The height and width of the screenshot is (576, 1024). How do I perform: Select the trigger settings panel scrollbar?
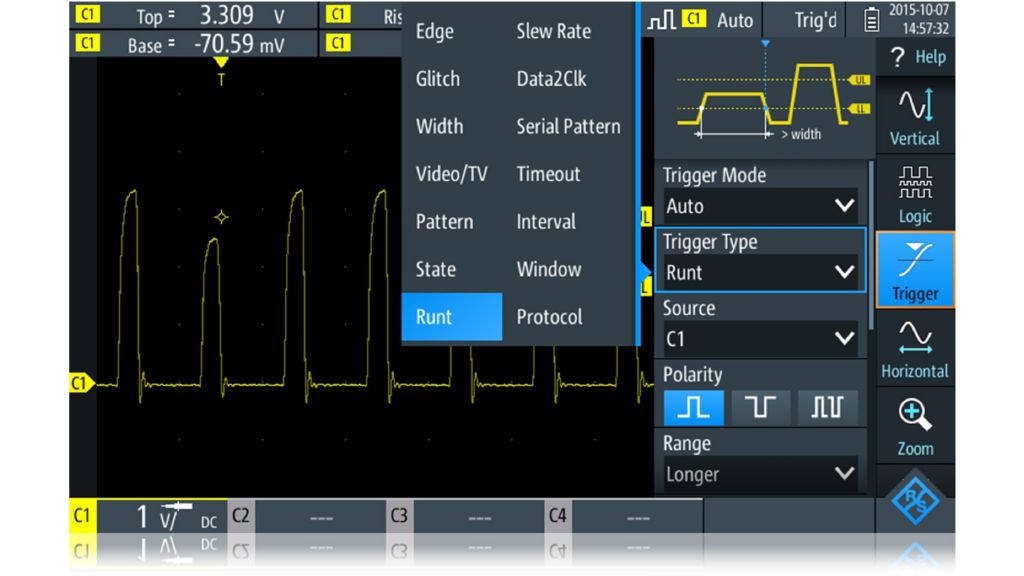click(x=871, y=245)
